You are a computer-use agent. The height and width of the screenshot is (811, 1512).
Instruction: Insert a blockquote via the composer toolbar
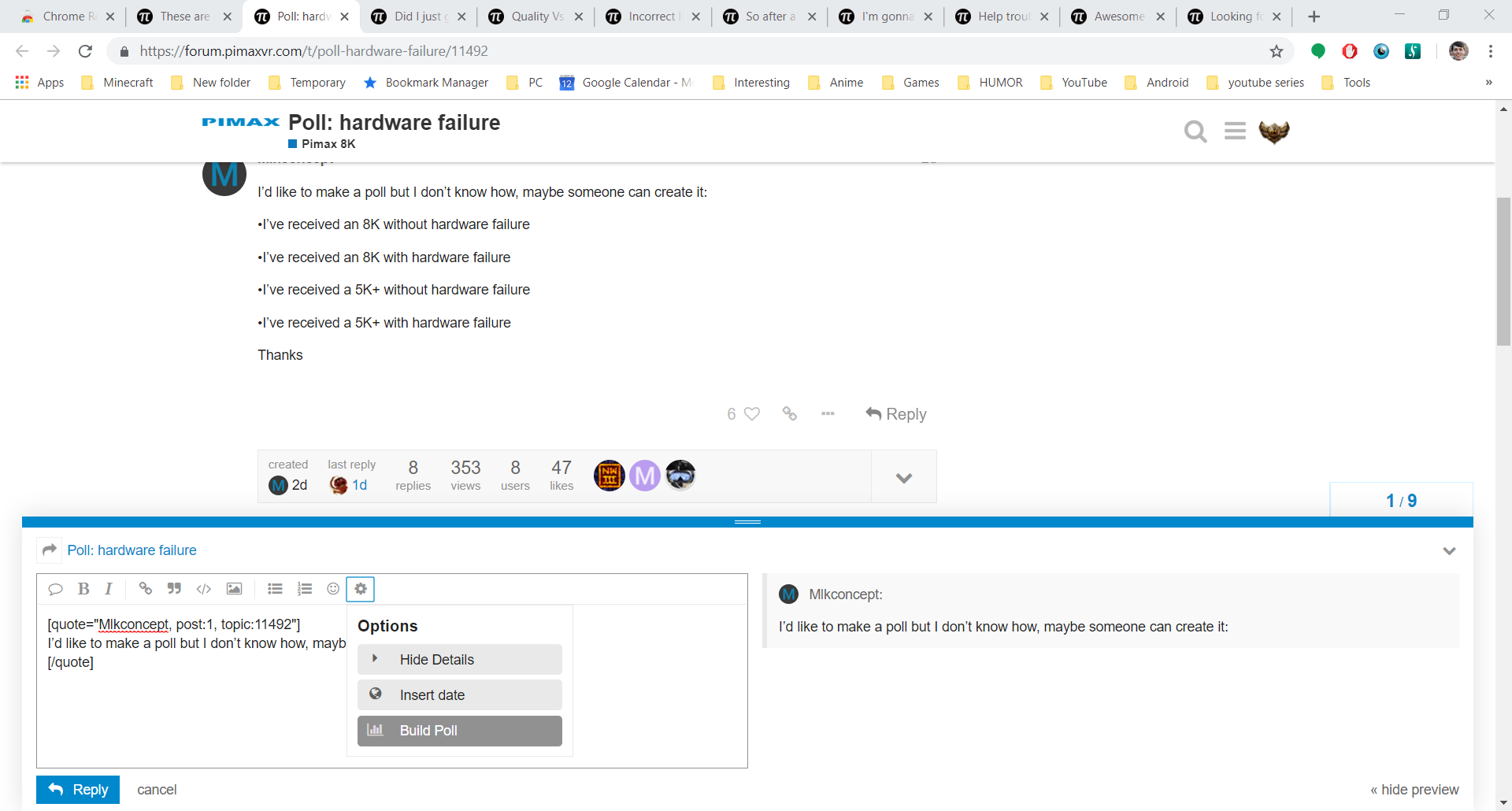tap(175, 589)
